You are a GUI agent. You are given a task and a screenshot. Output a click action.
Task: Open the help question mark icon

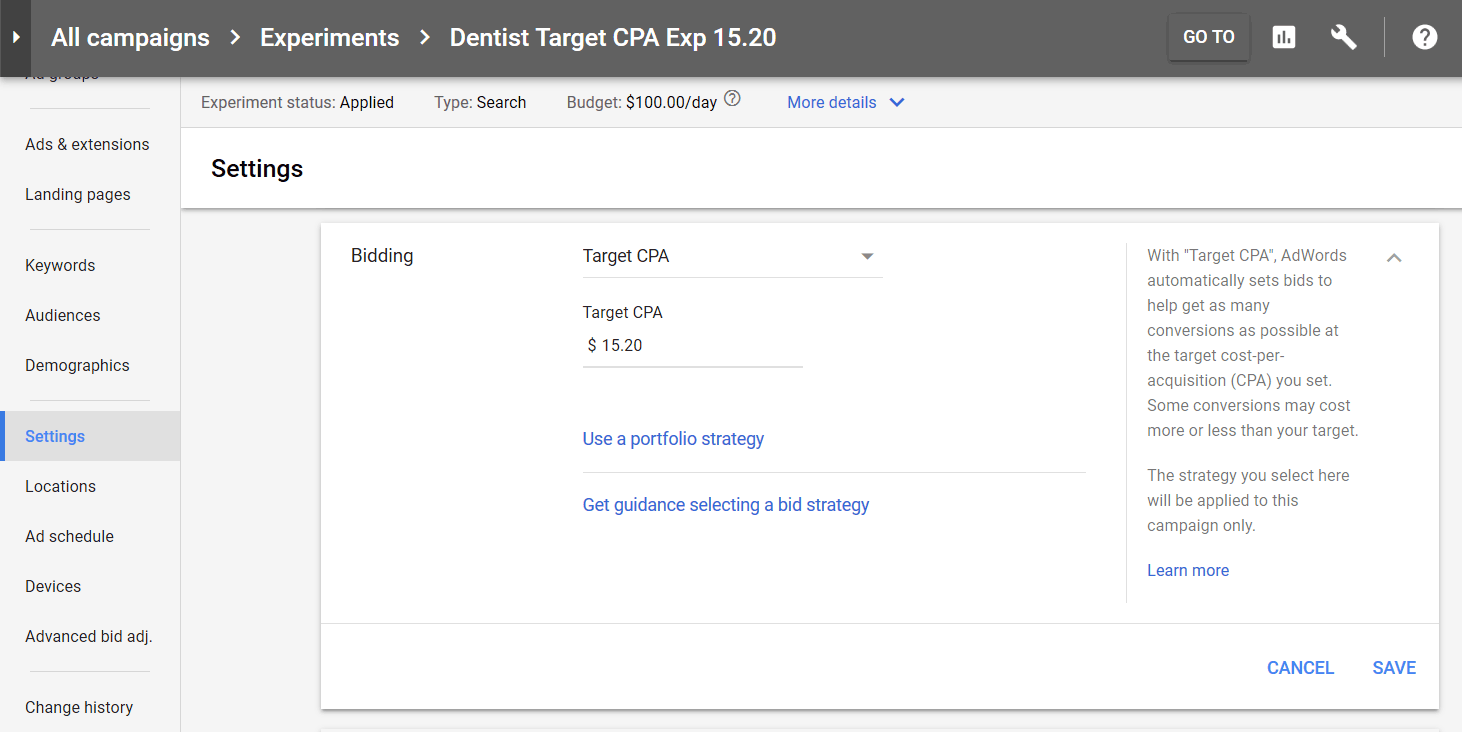point(1424,38)
